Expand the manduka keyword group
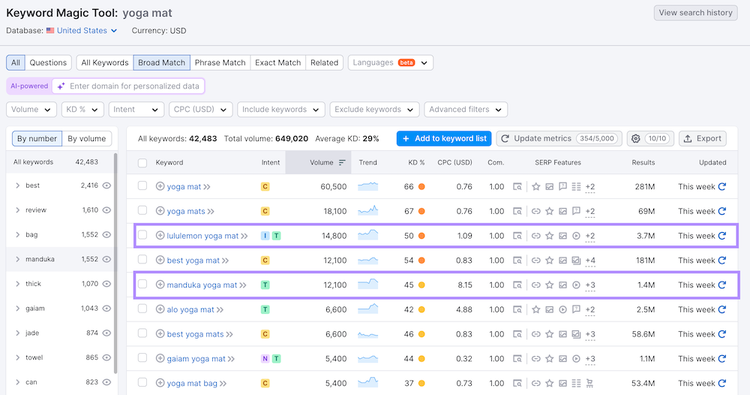The image size is (750, 395). (x=18, y=259)
